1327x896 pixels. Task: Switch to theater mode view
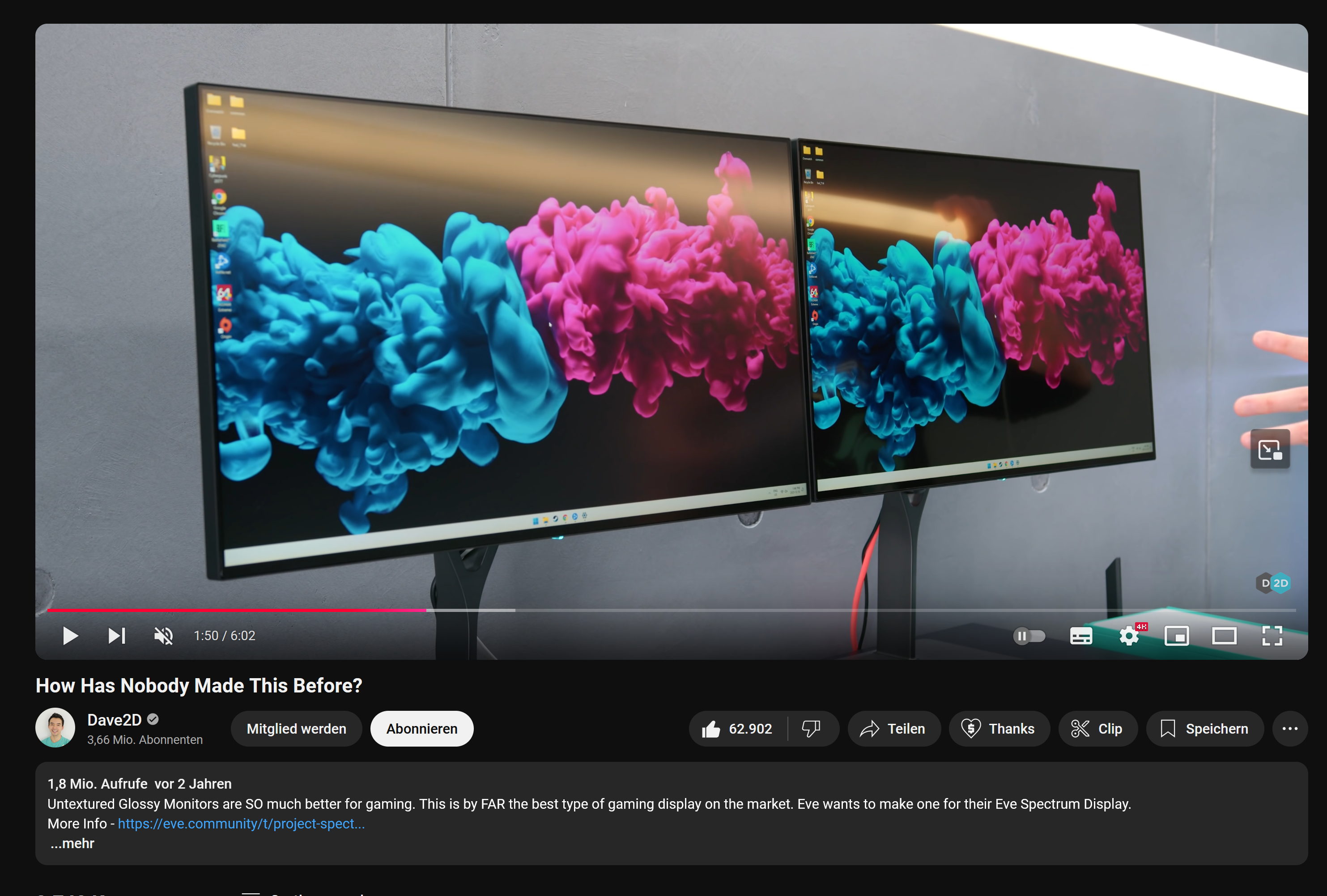pos(1224,636)
